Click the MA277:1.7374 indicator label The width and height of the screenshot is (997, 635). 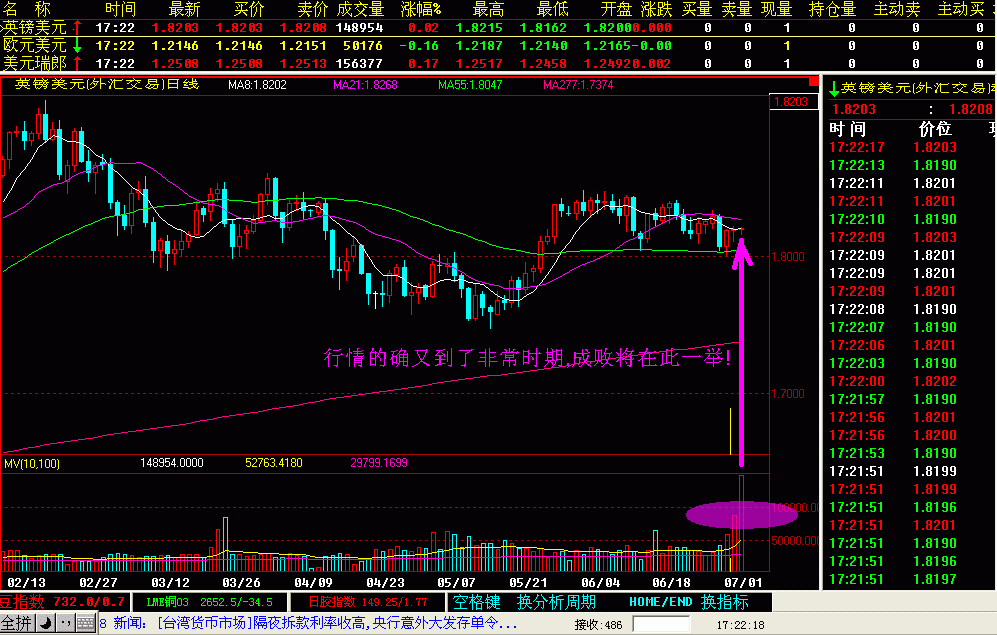[x=578, y=85]
